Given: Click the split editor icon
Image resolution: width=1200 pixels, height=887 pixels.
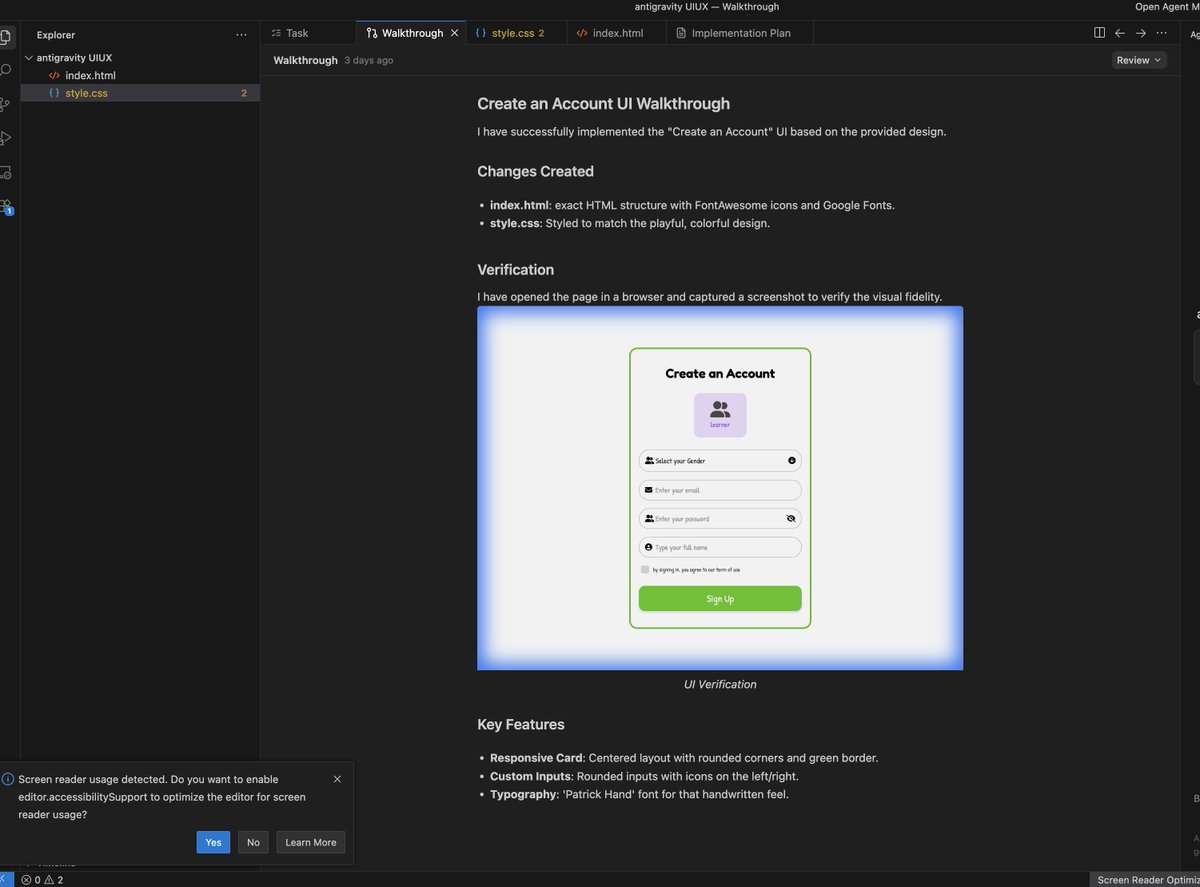Looking at the screenshot, I should click(1099, 33).
